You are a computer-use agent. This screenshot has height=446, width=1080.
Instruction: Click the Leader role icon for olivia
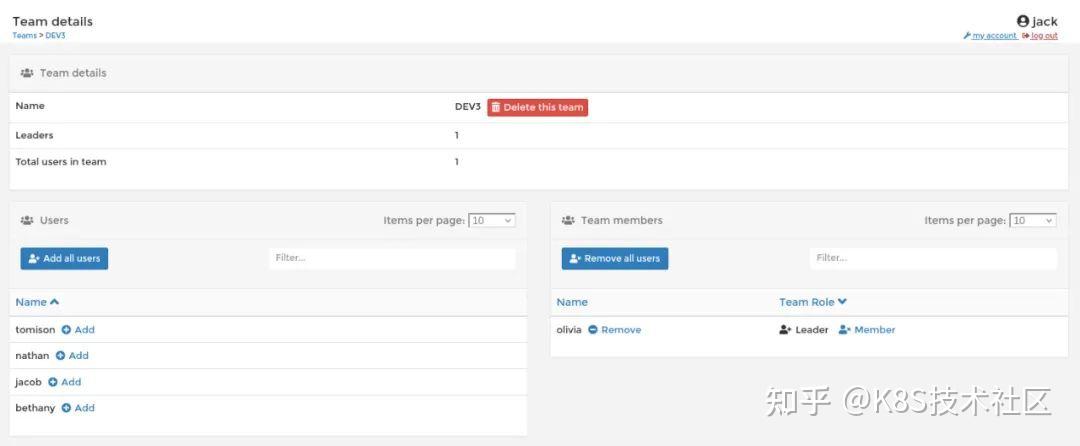coord(785,330)
